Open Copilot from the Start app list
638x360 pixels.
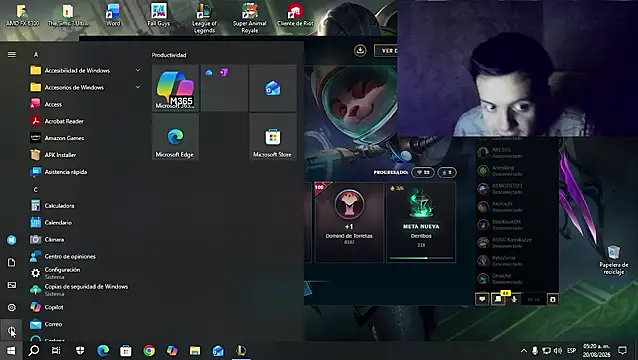85,307
